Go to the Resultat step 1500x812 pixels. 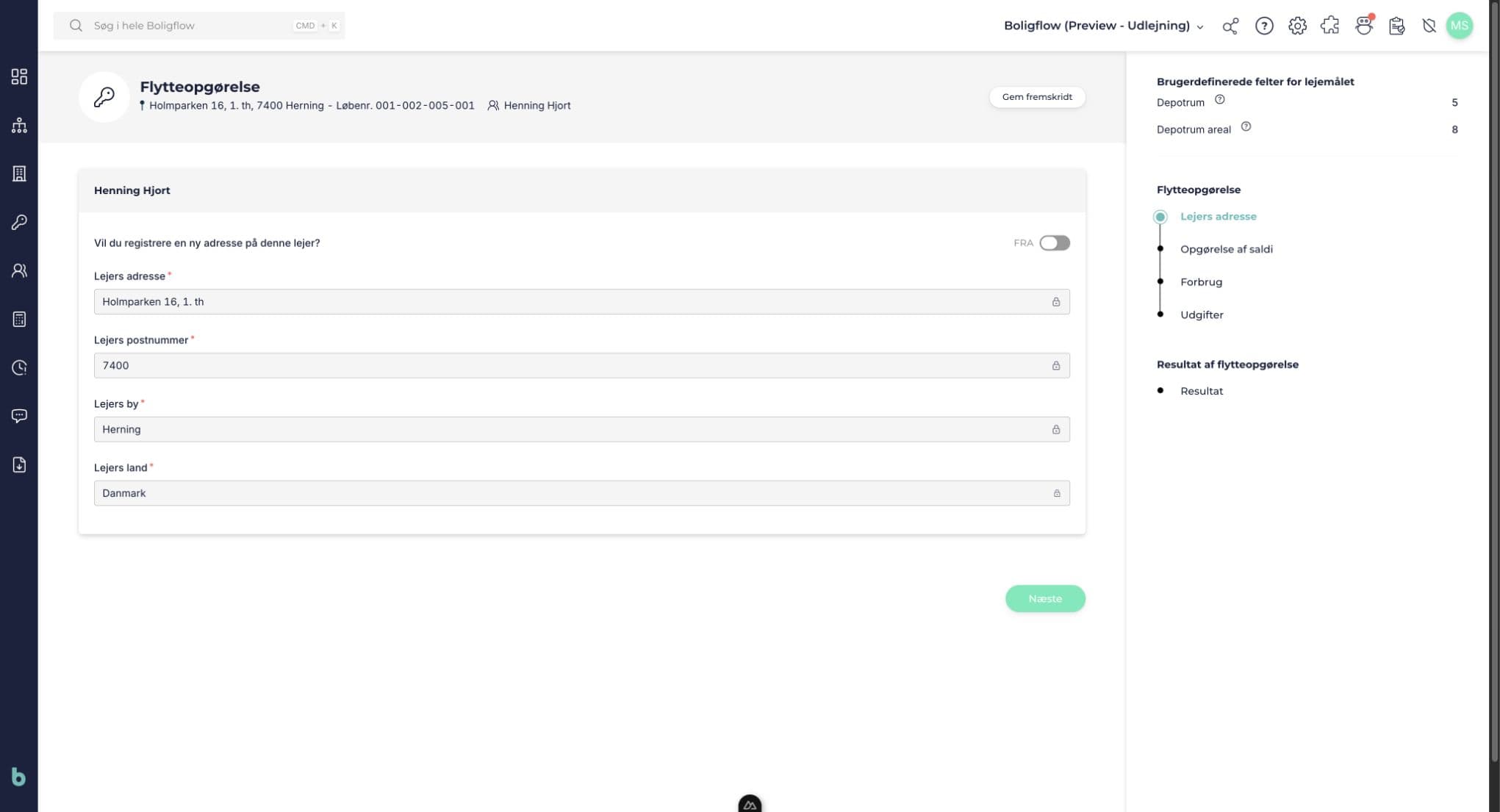tap(1202, 391)
